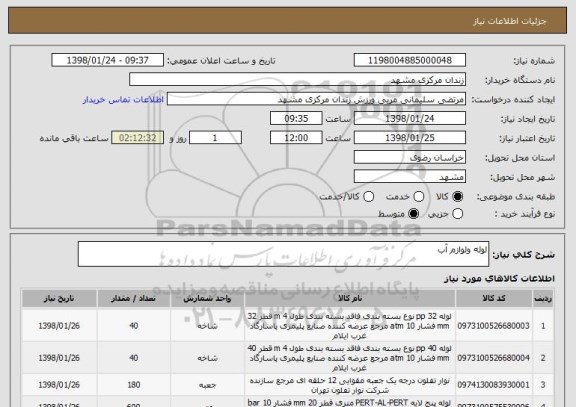Screen dimensions: 576x407
Task: Focus the ایجاد کننده درخواست field
Action: 316,99
